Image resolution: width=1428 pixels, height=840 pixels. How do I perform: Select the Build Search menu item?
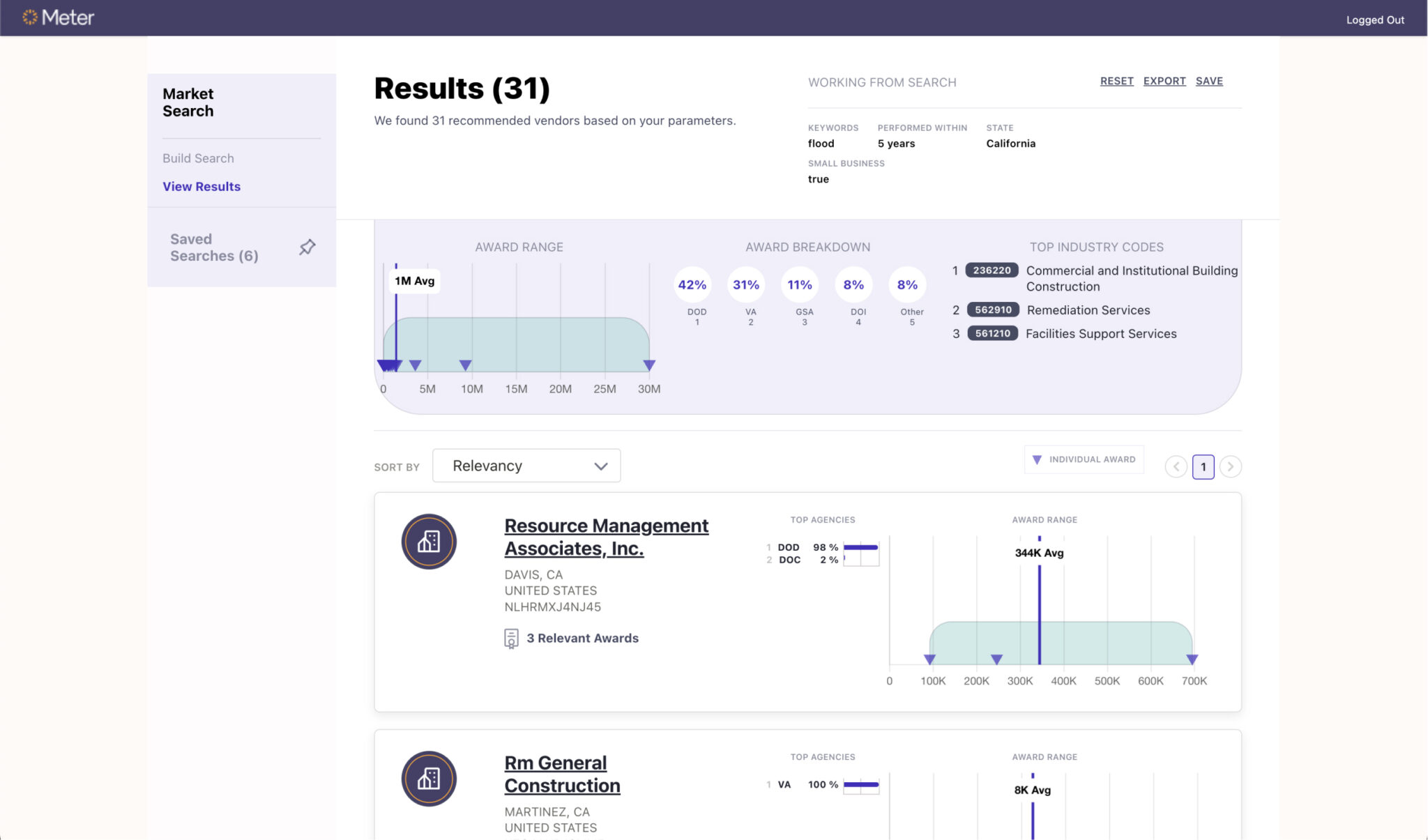tap(198, 158)
